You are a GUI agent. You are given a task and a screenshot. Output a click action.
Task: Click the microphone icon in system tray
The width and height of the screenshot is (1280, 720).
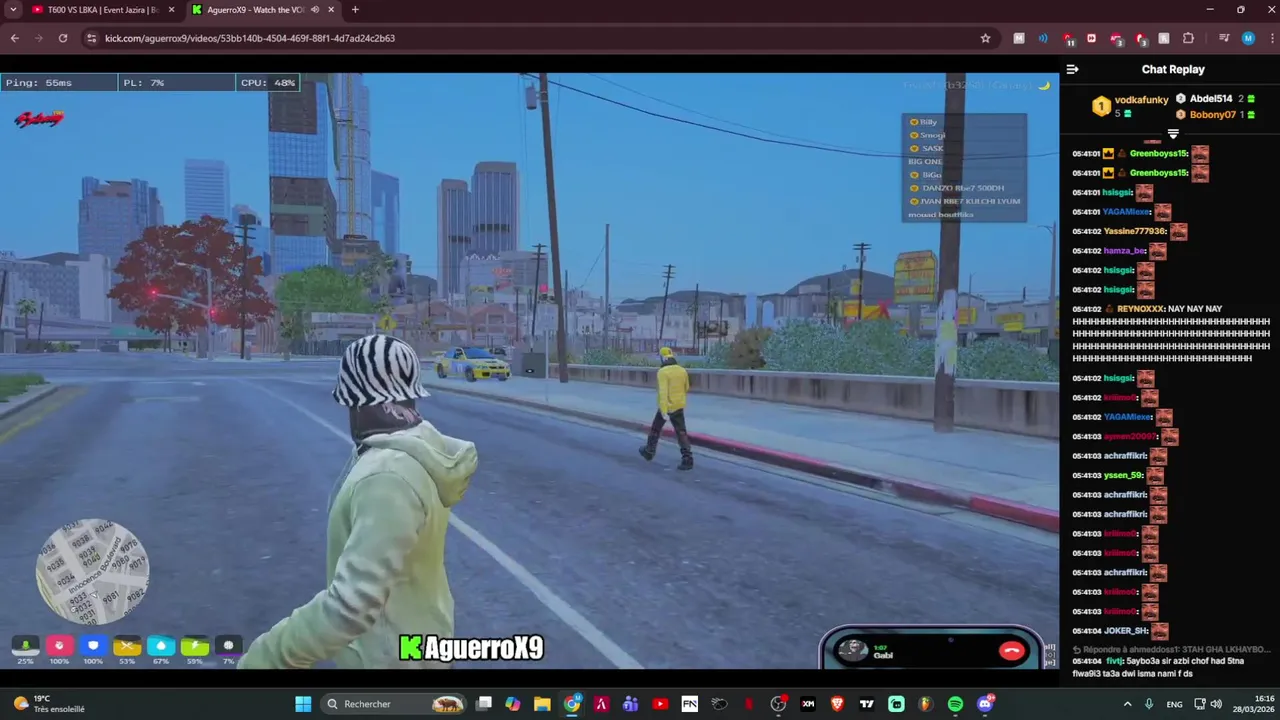point(1149,704)
